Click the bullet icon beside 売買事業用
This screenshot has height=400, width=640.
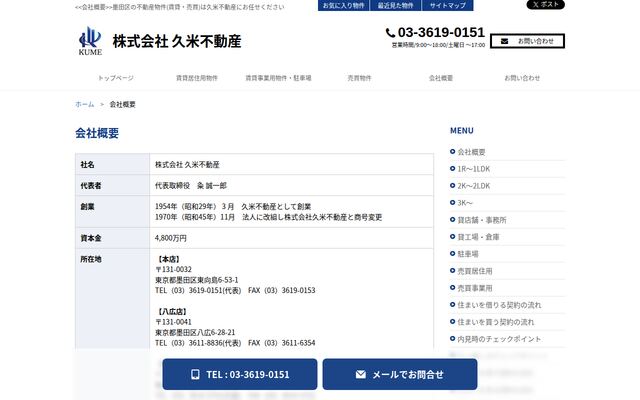coord(452,288)
